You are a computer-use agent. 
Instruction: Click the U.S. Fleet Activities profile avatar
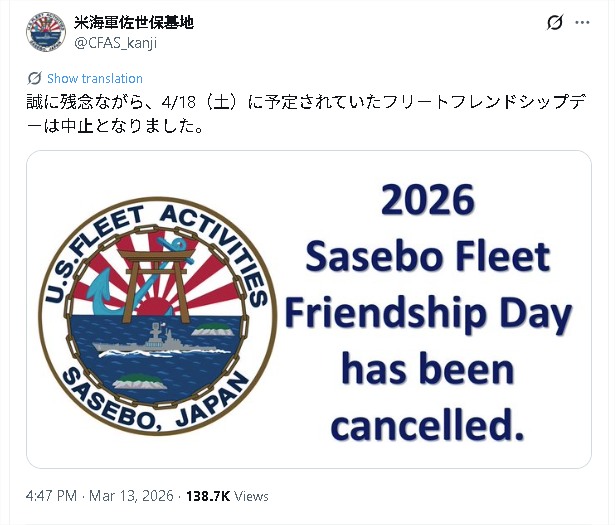pos(43,32)
